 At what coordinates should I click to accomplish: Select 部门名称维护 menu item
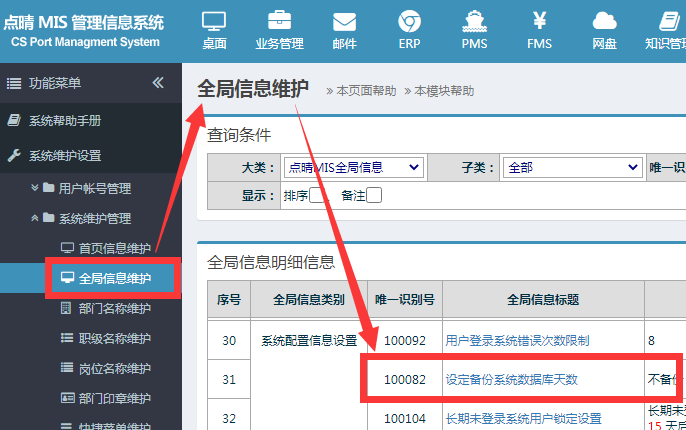[114, 309]
